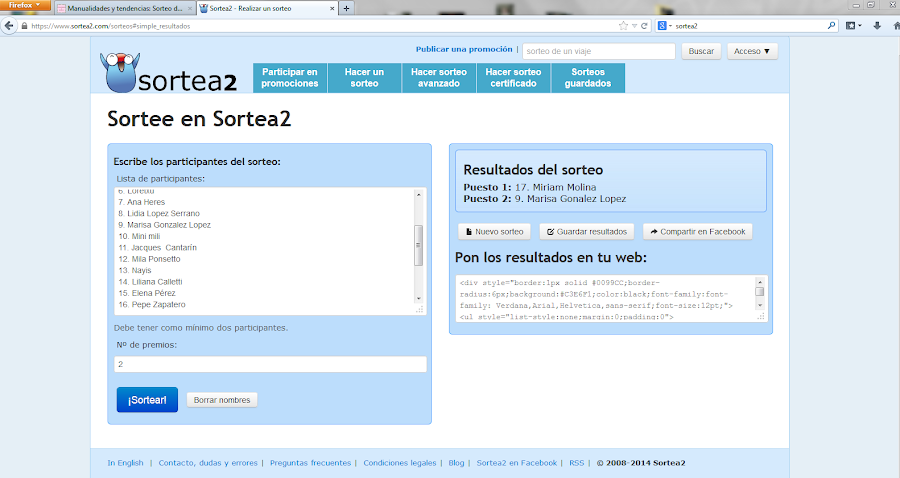Open the In English footer link
Screen dimensions: 900x478
125,463
